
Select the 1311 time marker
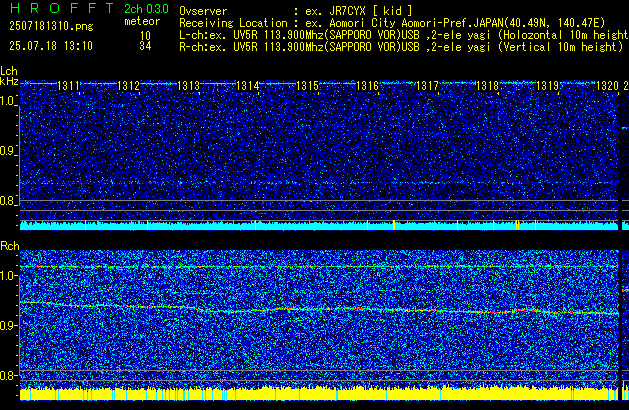click(68, 86)
